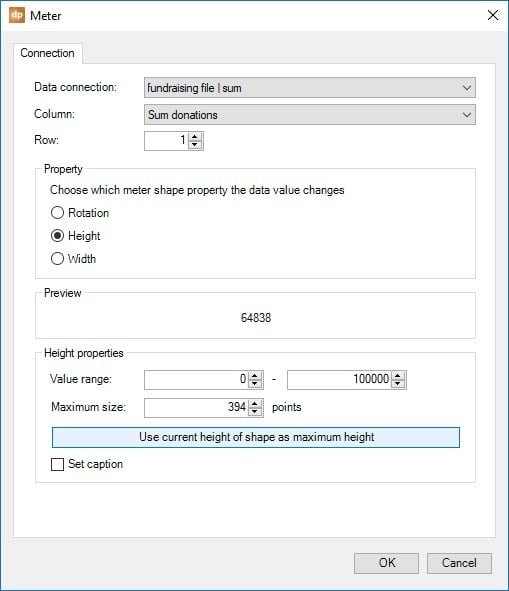This screenshot has width=509, height=591.
Task: Dismiss the dialog with Cancel
Action: tap(459, 563)
